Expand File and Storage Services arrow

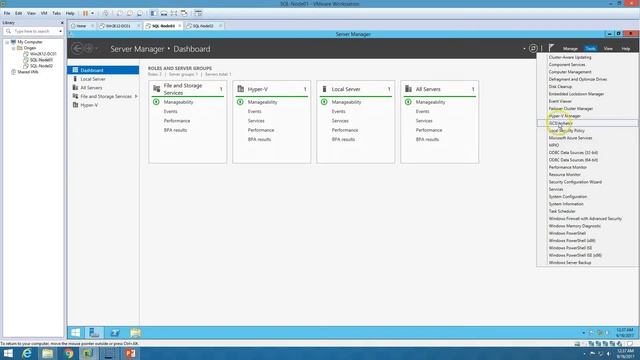coord(136,96)
